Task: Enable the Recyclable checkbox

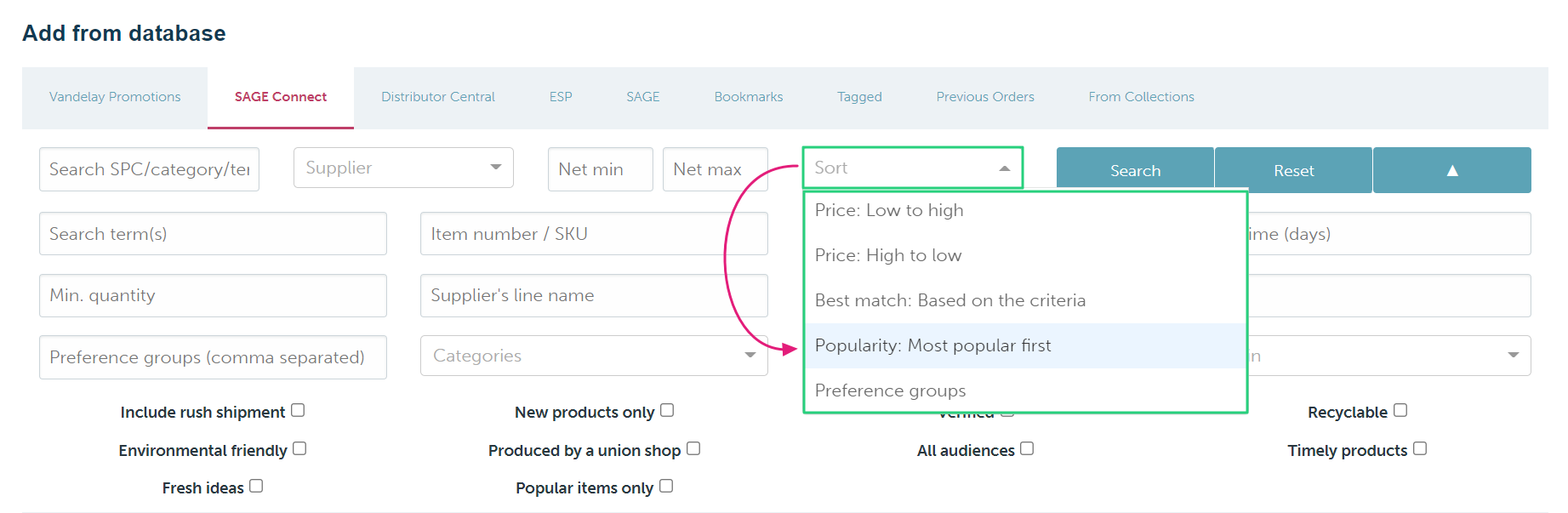Action: (x=1400, y=410)
